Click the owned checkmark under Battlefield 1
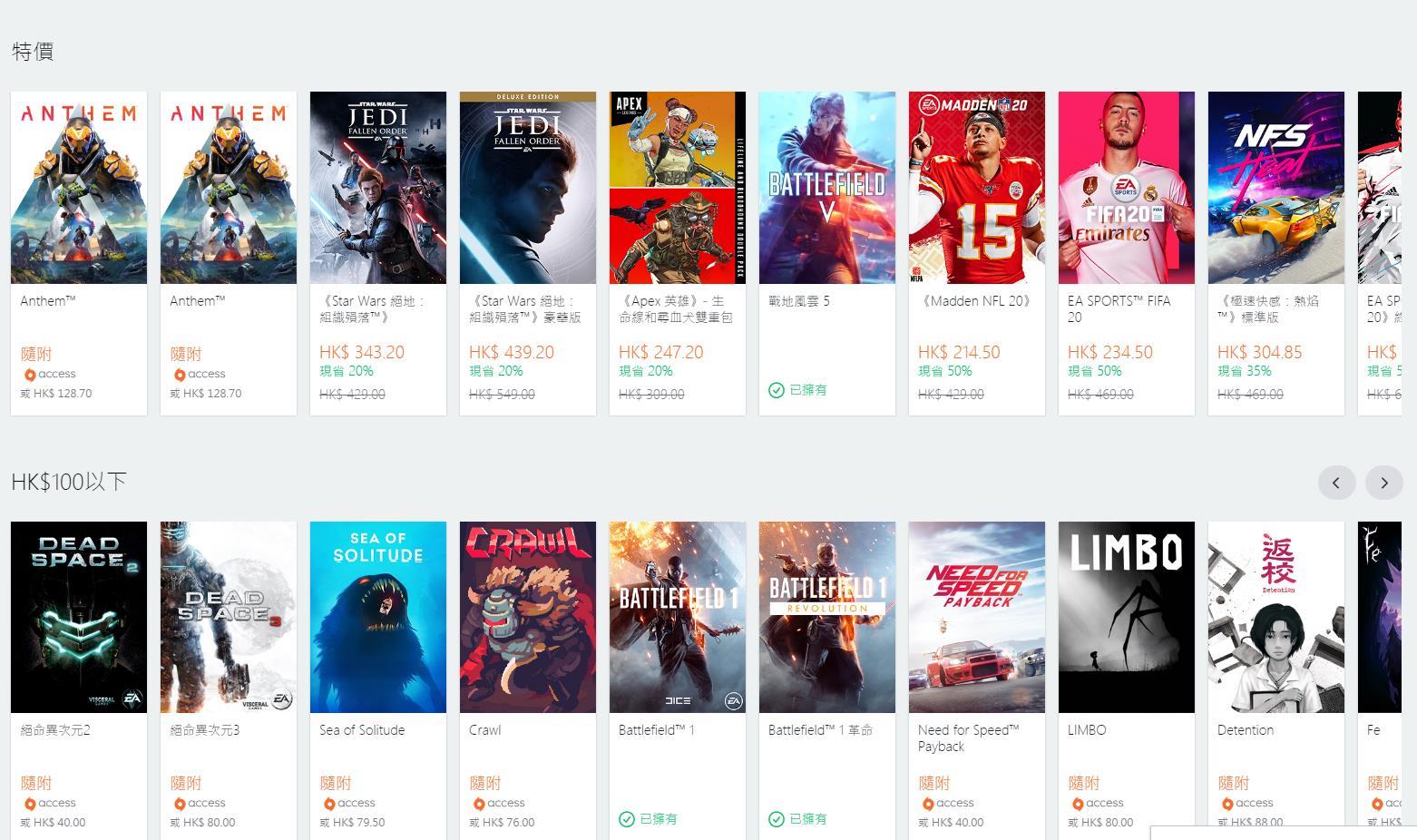This screenshot has height=840, width=1417. pyautogui.click(x=626, y=819)
